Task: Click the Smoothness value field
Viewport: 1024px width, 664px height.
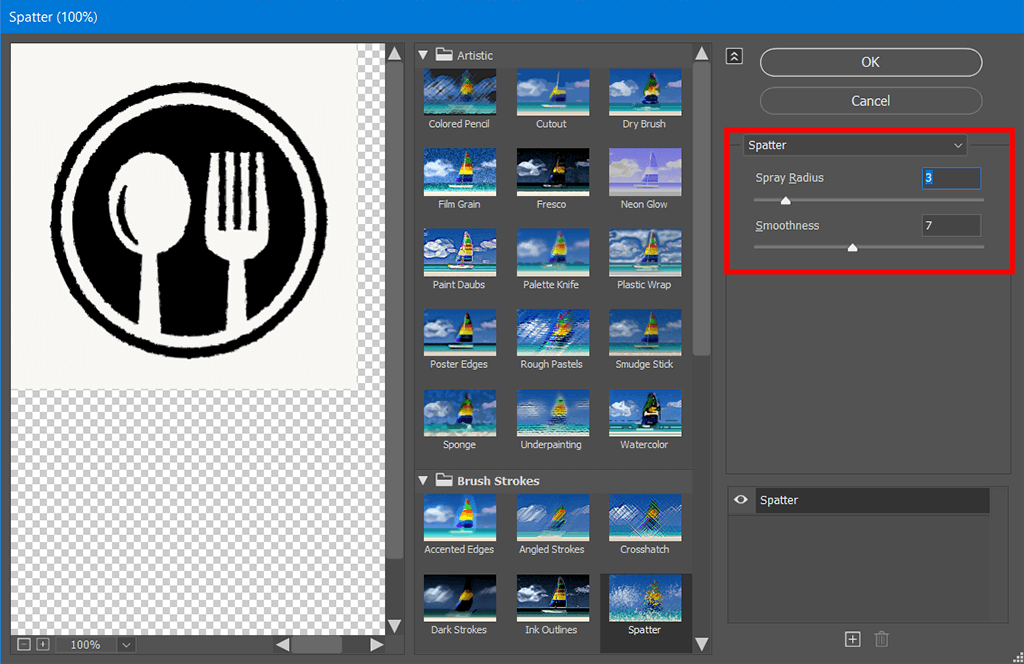Action: pyautogui.click(x=951, y=225)
